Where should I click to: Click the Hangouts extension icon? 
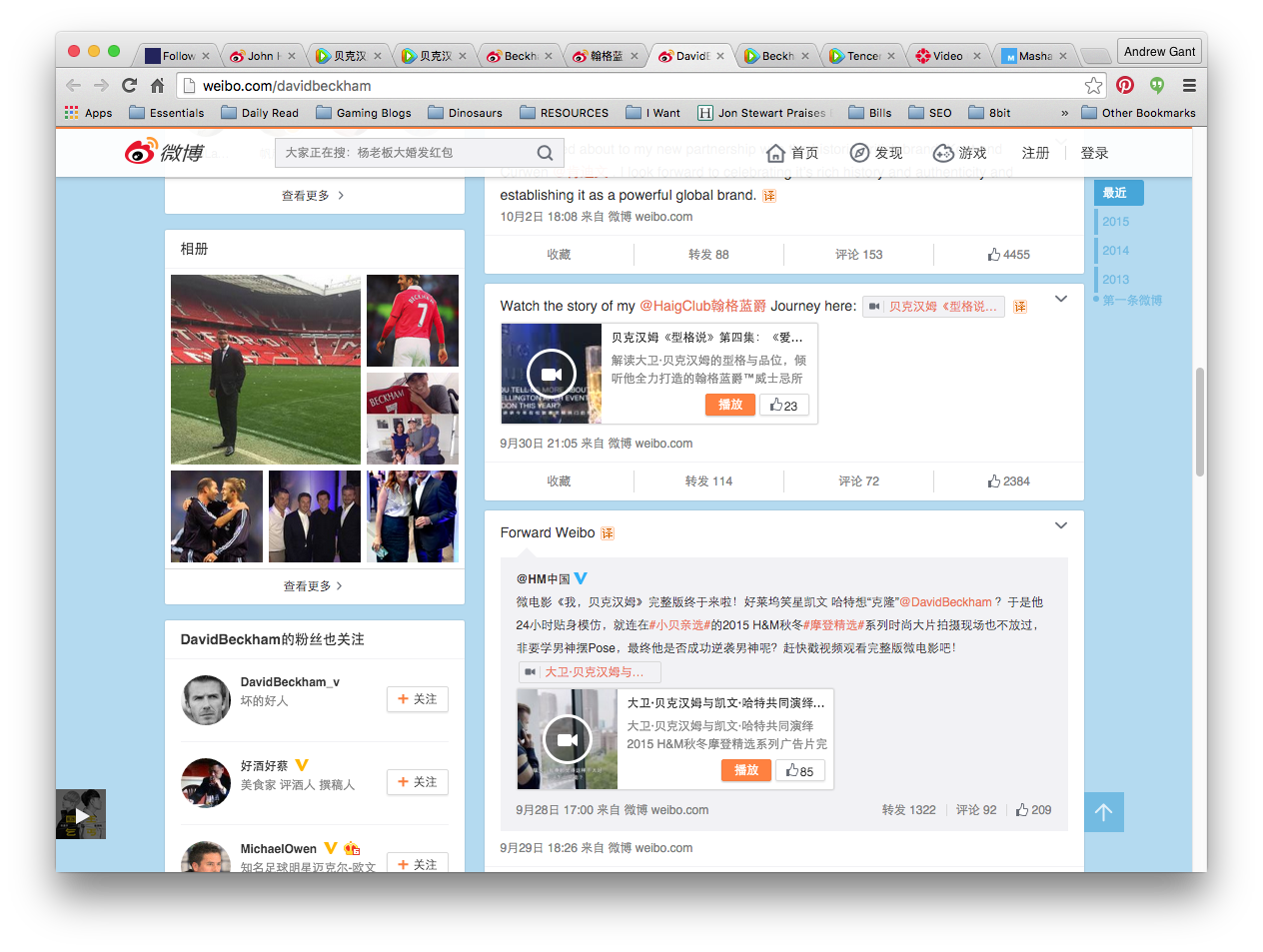click(x=1157, y=85)
